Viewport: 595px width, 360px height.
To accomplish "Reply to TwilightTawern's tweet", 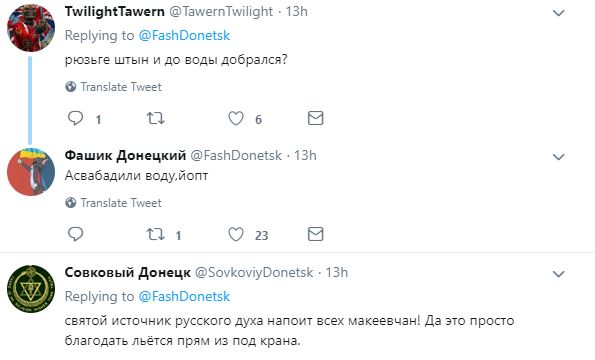I will (75, 118).
